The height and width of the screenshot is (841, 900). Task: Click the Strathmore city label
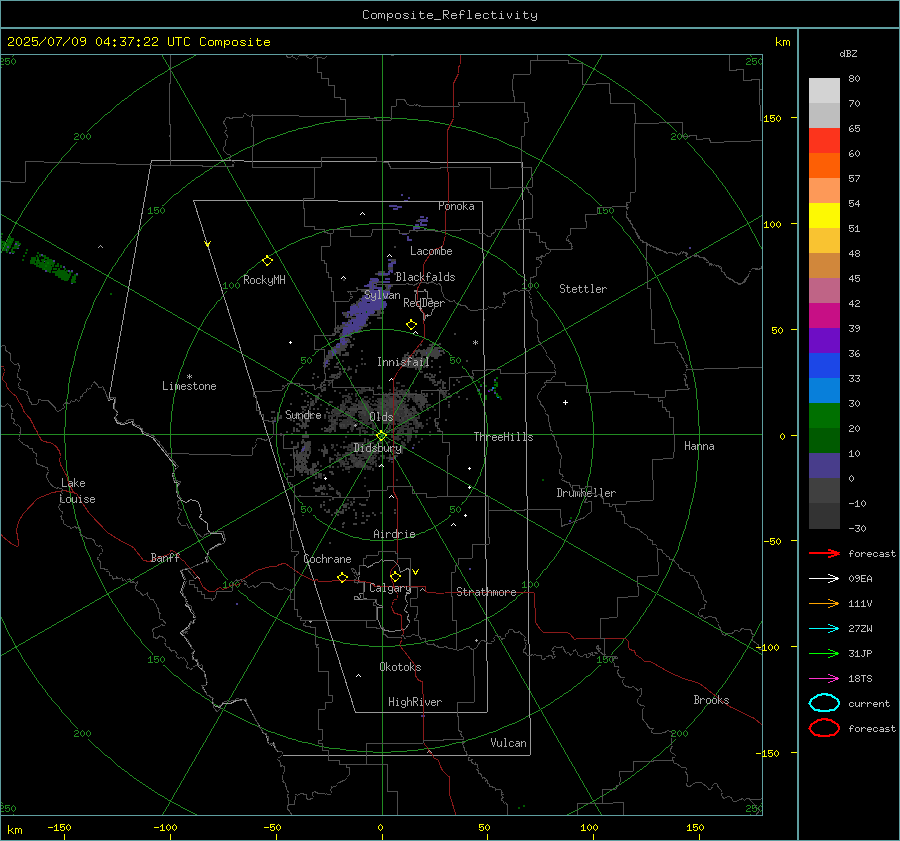point(486,592)
